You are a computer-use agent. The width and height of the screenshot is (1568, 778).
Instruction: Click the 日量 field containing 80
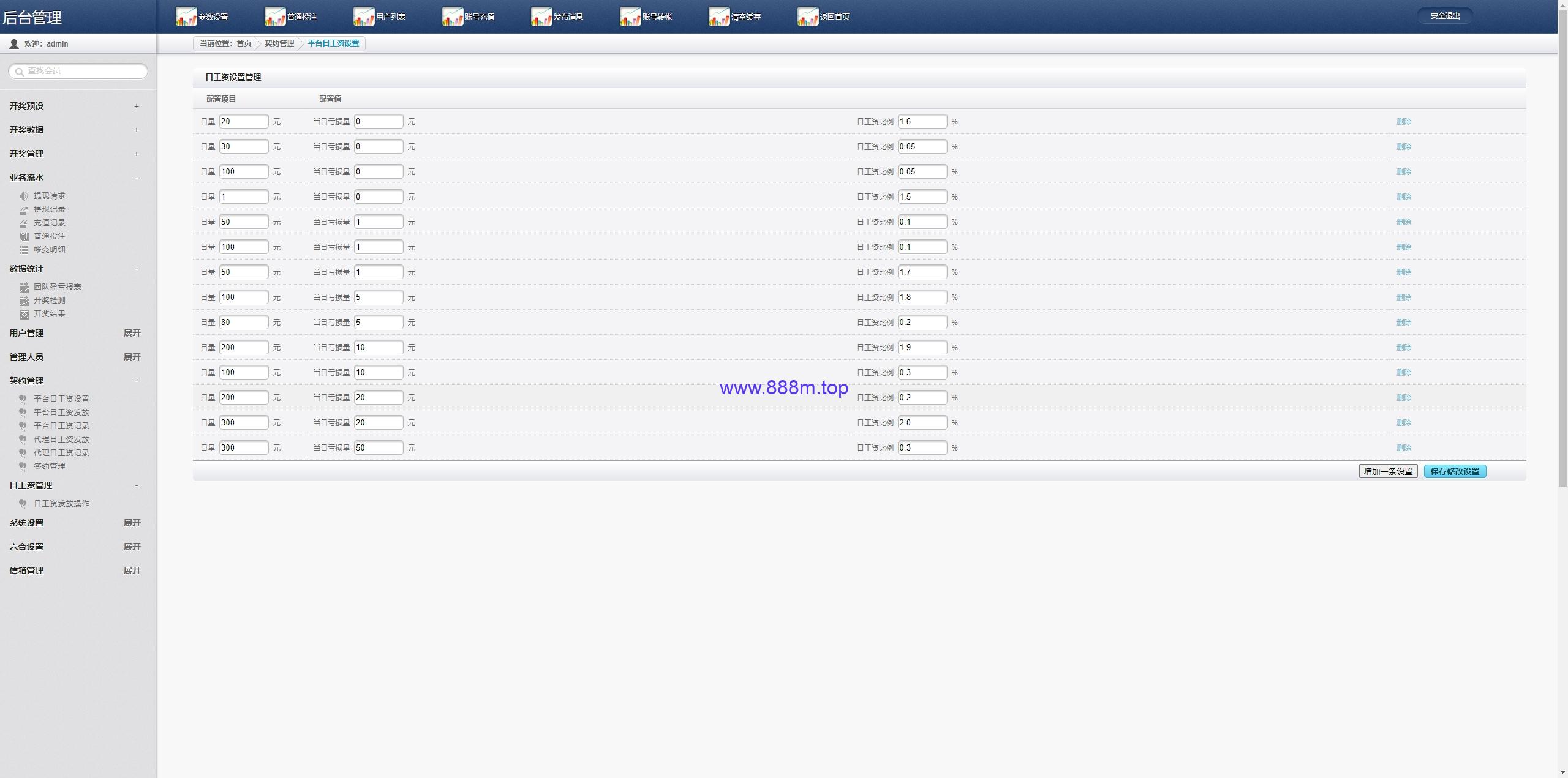coord(244,323)
